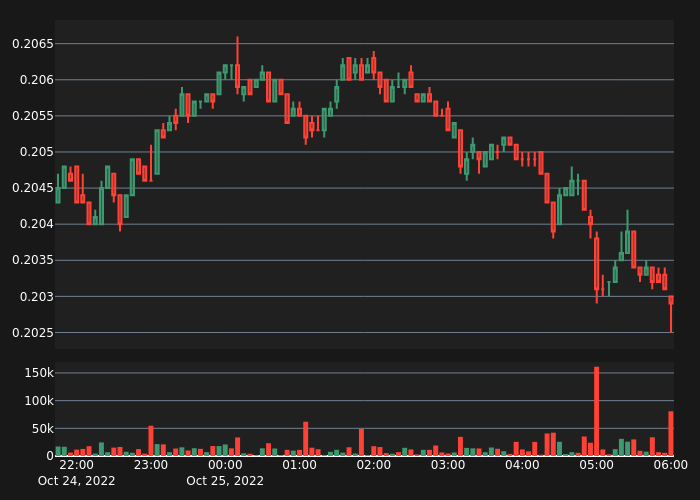
Task: Click the 02:00 time axis label
Action: point(374,465)
